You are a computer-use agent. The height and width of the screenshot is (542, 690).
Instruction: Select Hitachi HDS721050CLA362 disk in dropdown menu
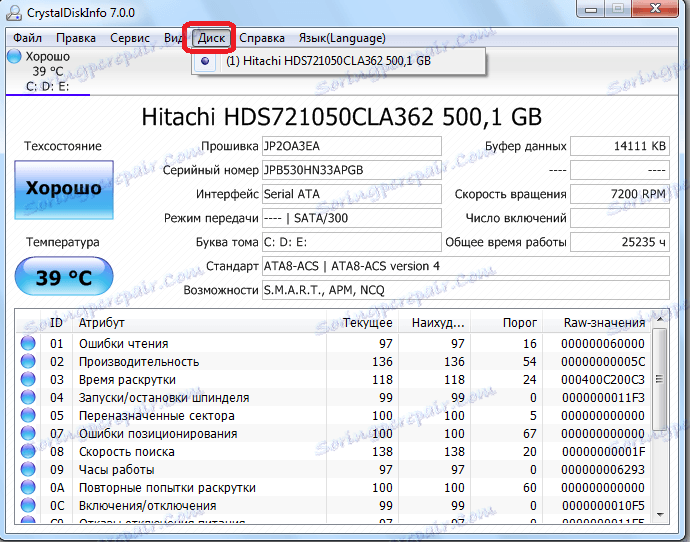339,61
